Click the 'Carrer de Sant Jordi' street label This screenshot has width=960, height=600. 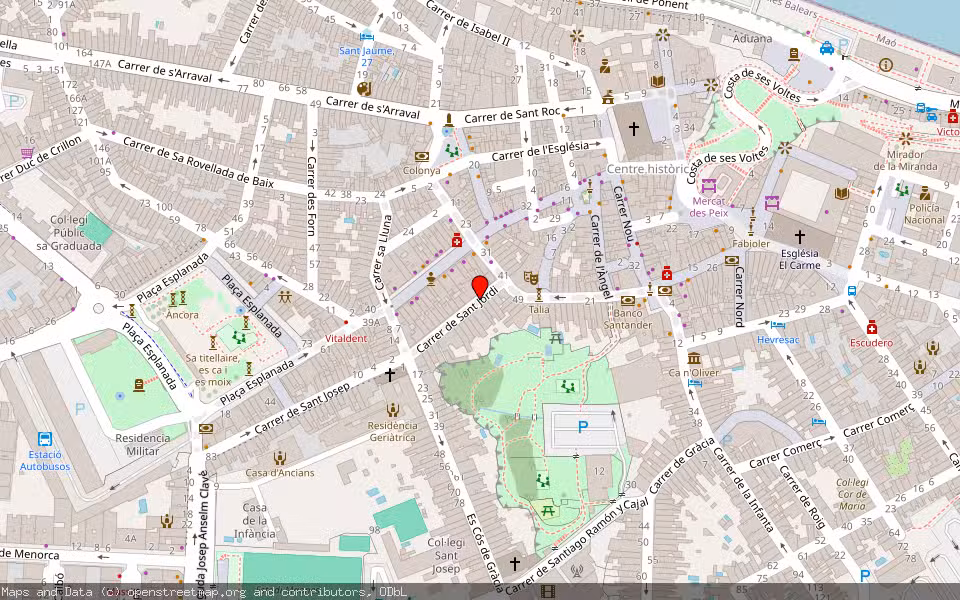click(456, 320)
